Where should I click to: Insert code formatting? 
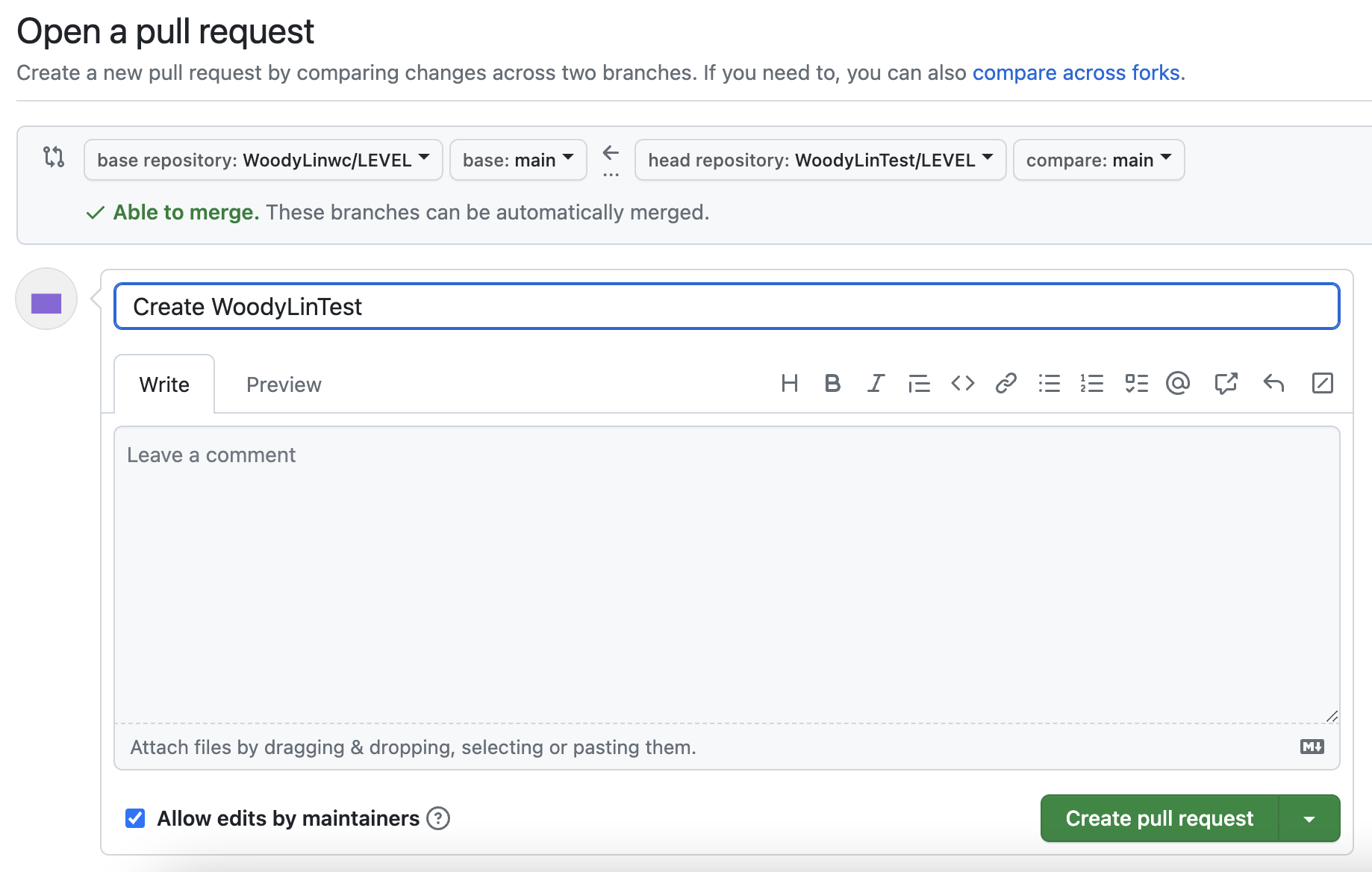963,384
